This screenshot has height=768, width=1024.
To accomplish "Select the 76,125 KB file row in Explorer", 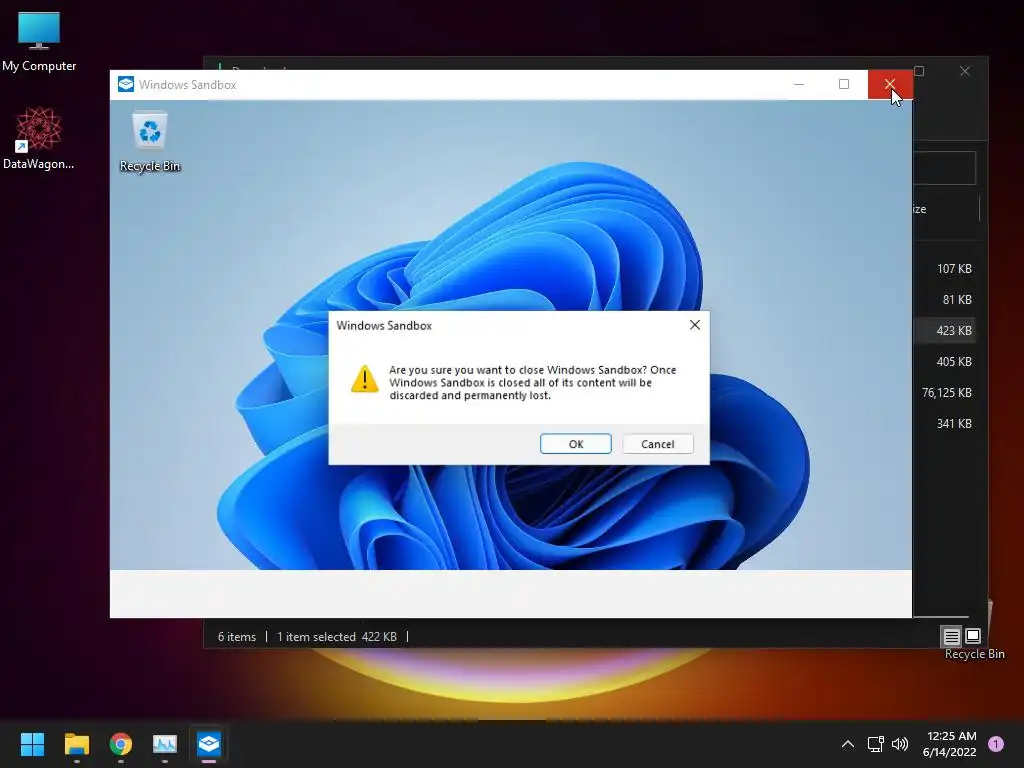I will click(x=945, y=392).
